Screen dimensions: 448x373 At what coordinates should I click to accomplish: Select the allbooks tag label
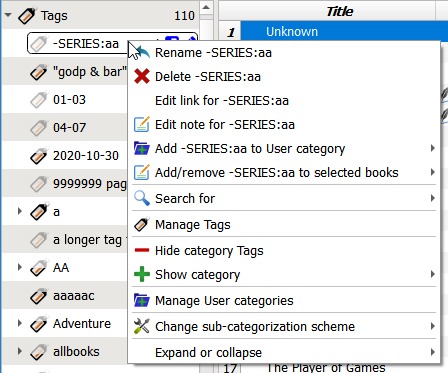pyautogui.click(x=76, y=352)
